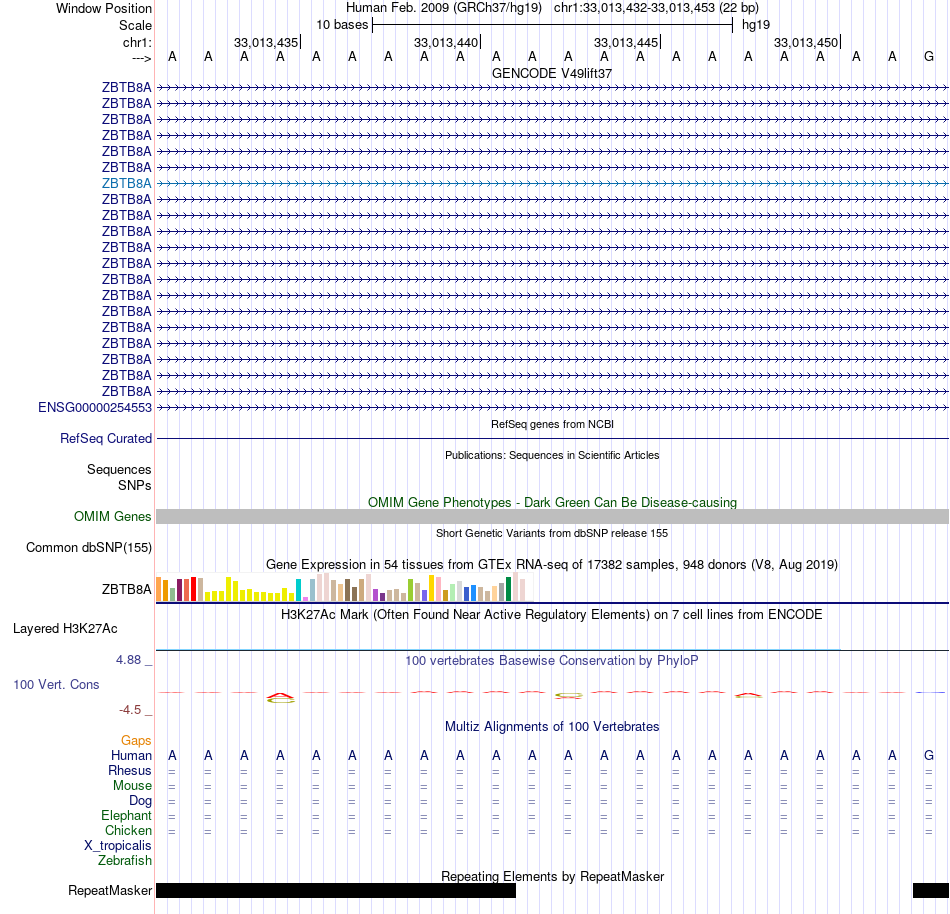
Task: Click the hg19 assembly label
Action: coord(756,25)
